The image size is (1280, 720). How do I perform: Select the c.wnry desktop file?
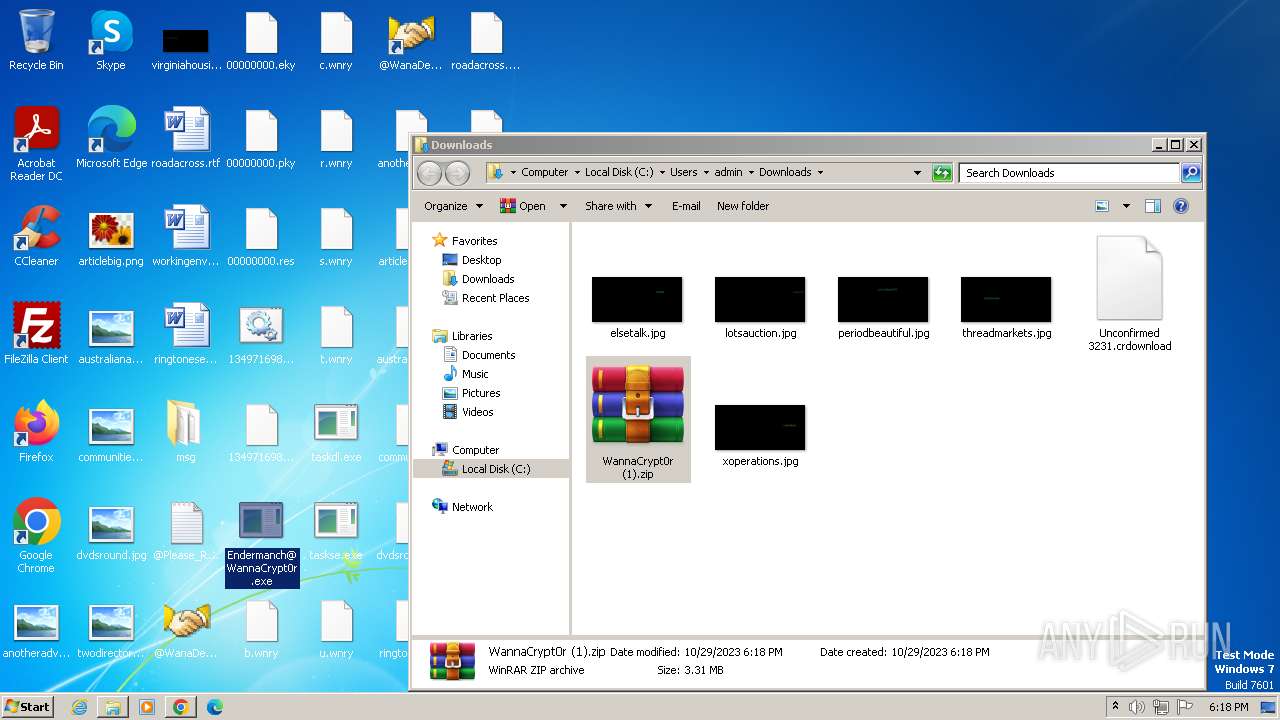pyautogui.click(x=336, y=42)
